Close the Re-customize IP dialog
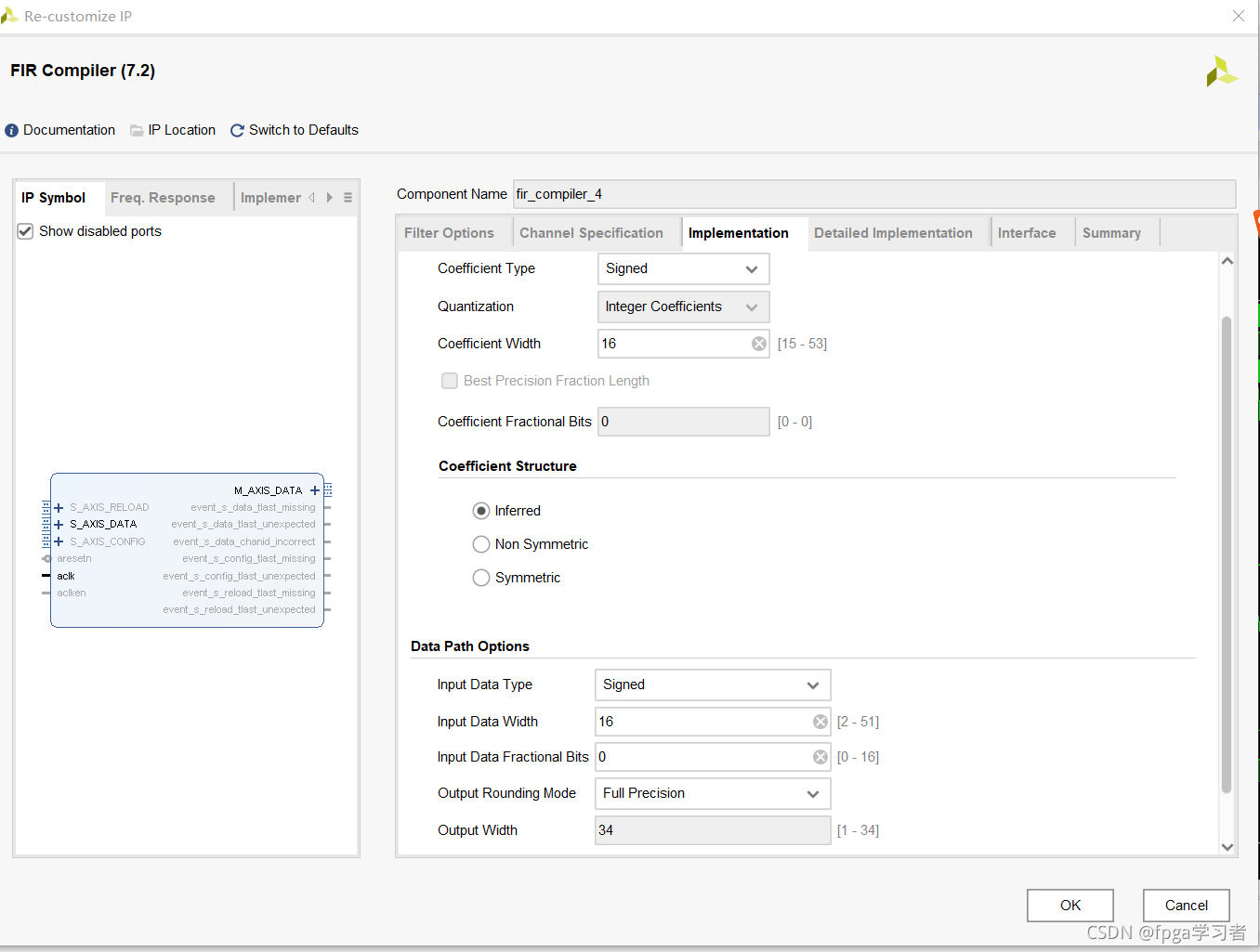The height and width of the screenshot is (952, 1260). [x=1239, y=16]
